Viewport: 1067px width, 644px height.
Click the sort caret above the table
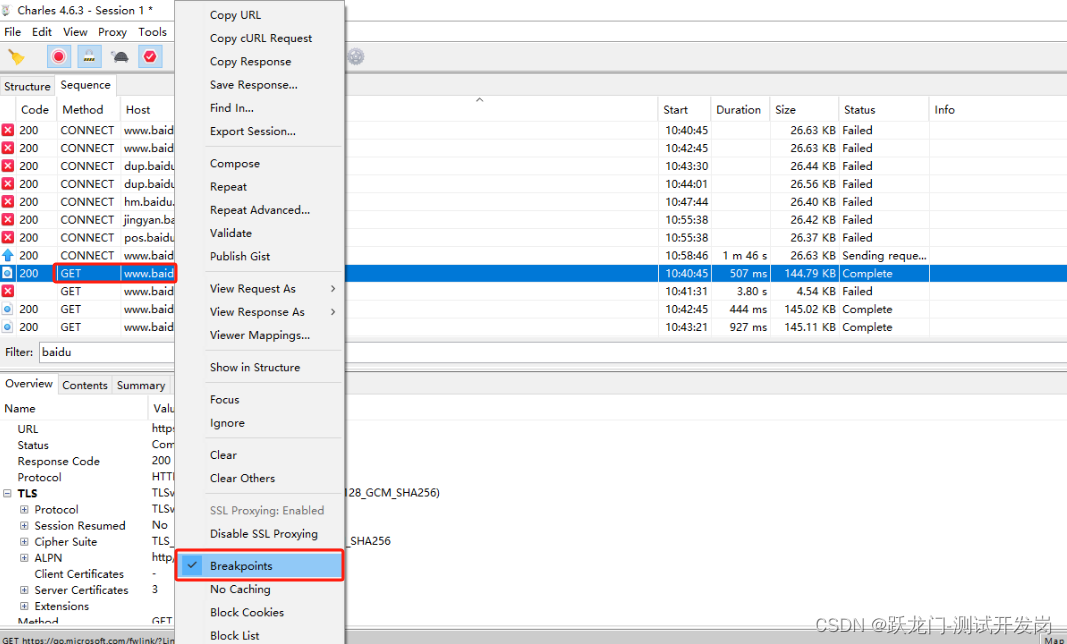[x=479, y=100]
